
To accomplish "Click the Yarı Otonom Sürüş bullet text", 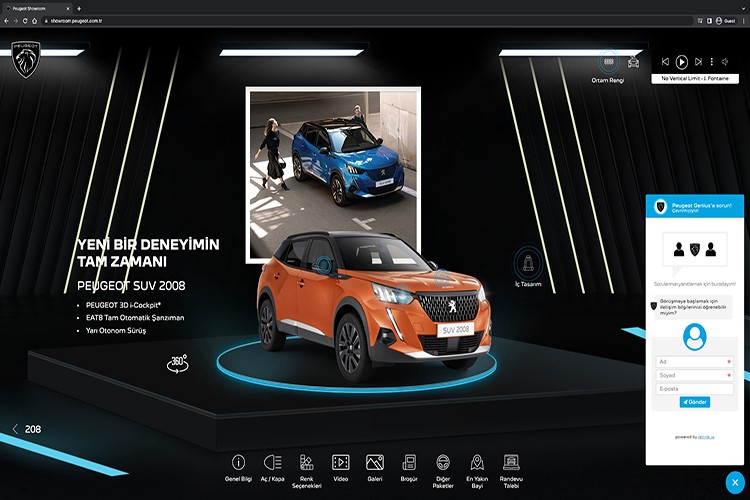I will point(116,331).
